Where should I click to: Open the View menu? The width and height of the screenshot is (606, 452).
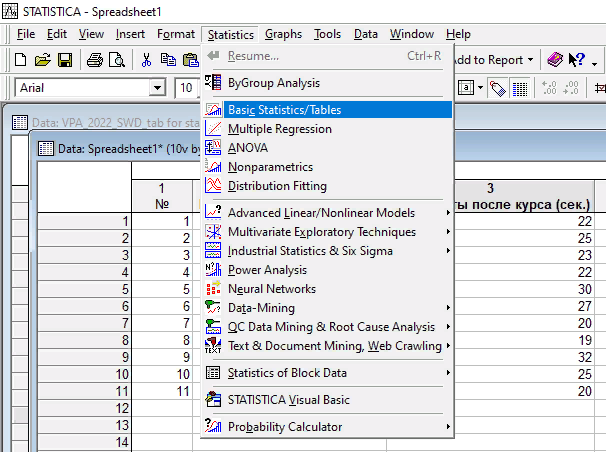point(91,34)
